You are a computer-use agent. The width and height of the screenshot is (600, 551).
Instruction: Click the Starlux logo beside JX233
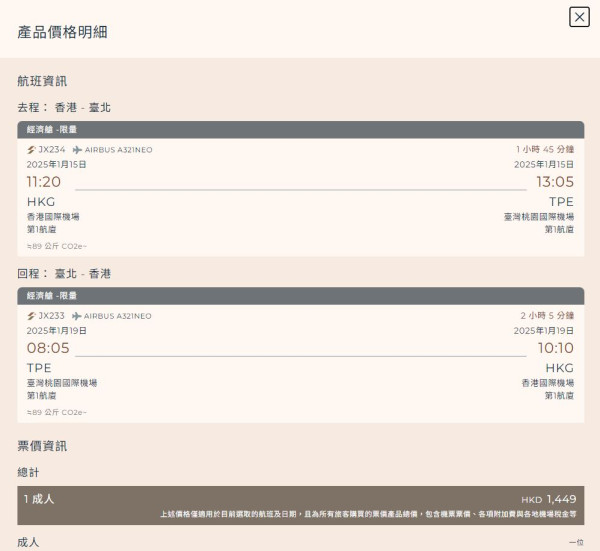point(31,316)
